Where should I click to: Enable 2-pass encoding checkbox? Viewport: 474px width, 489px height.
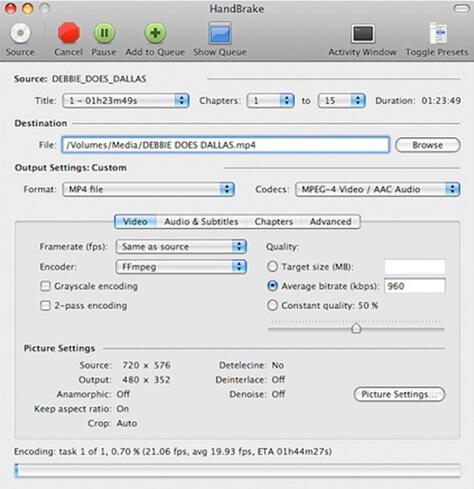[x=45, y=306]
